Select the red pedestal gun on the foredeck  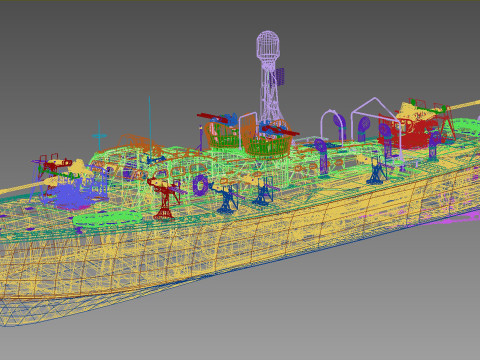tap(165, 198)
